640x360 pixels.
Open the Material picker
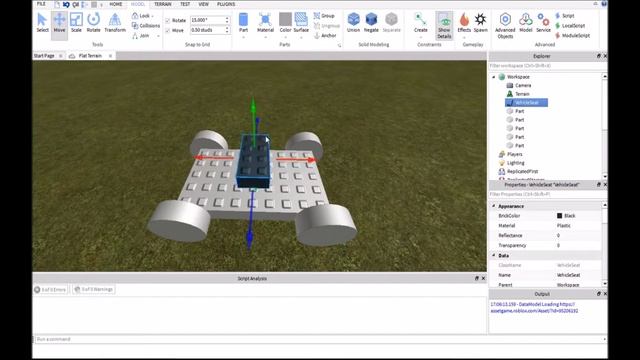tap(265, 22)
